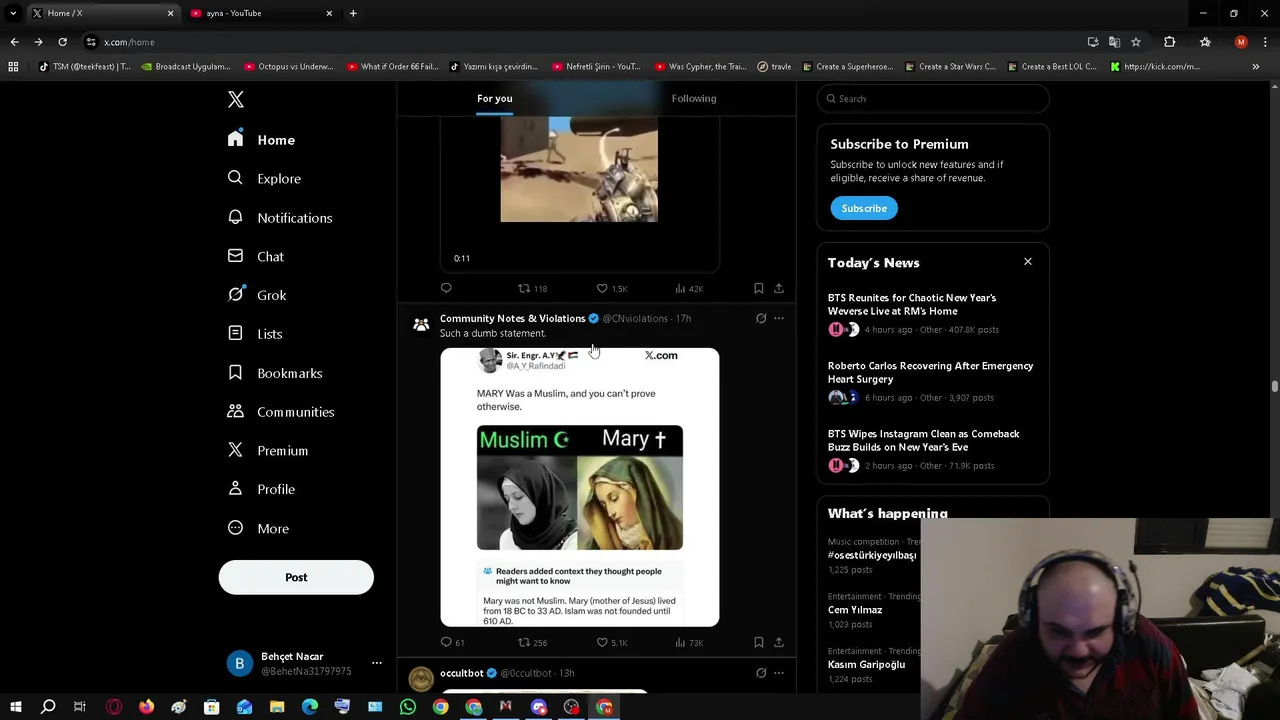Open Community Notes & Violations profile name

click(x=512, y=318)
